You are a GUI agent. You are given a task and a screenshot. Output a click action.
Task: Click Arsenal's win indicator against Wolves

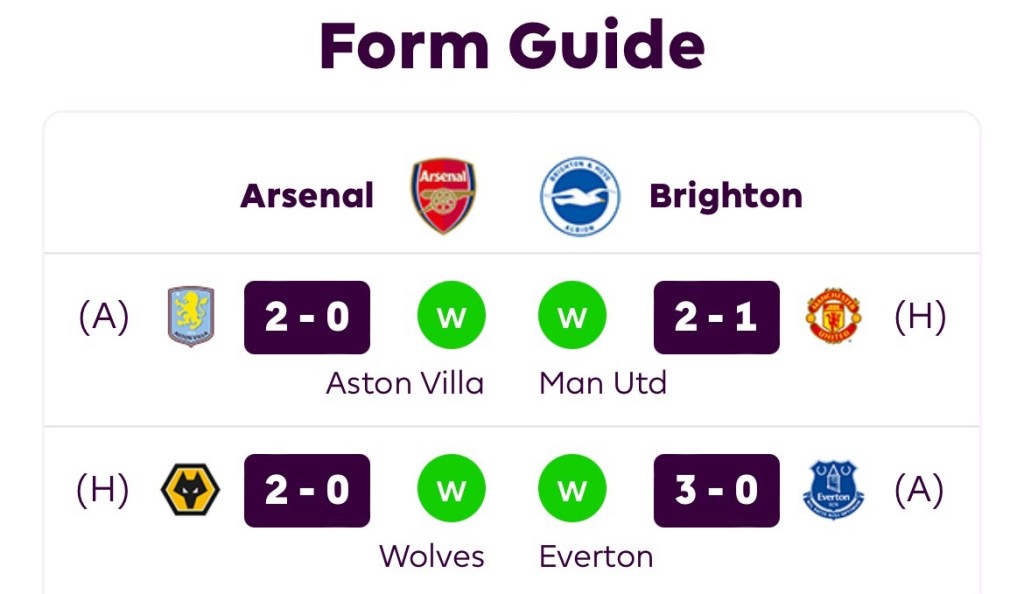pyautogui.click(x=451, y=490)
